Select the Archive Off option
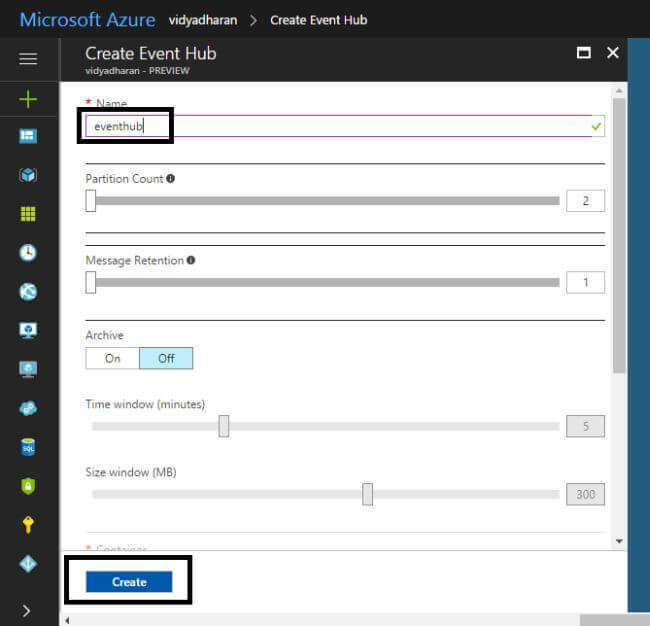The width and height of the screenshot is (650, 626). click(x=166, y=358)
